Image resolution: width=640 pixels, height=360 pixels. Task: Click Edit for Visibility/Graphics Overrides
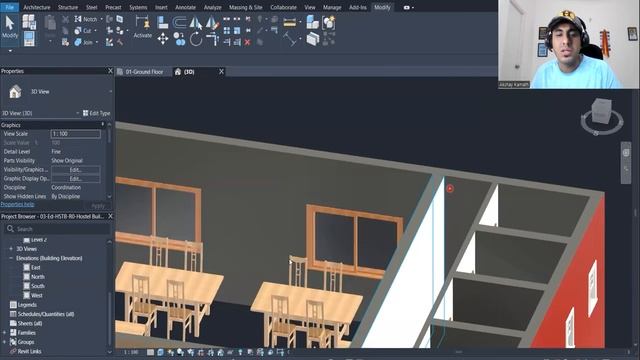(75, 170)
